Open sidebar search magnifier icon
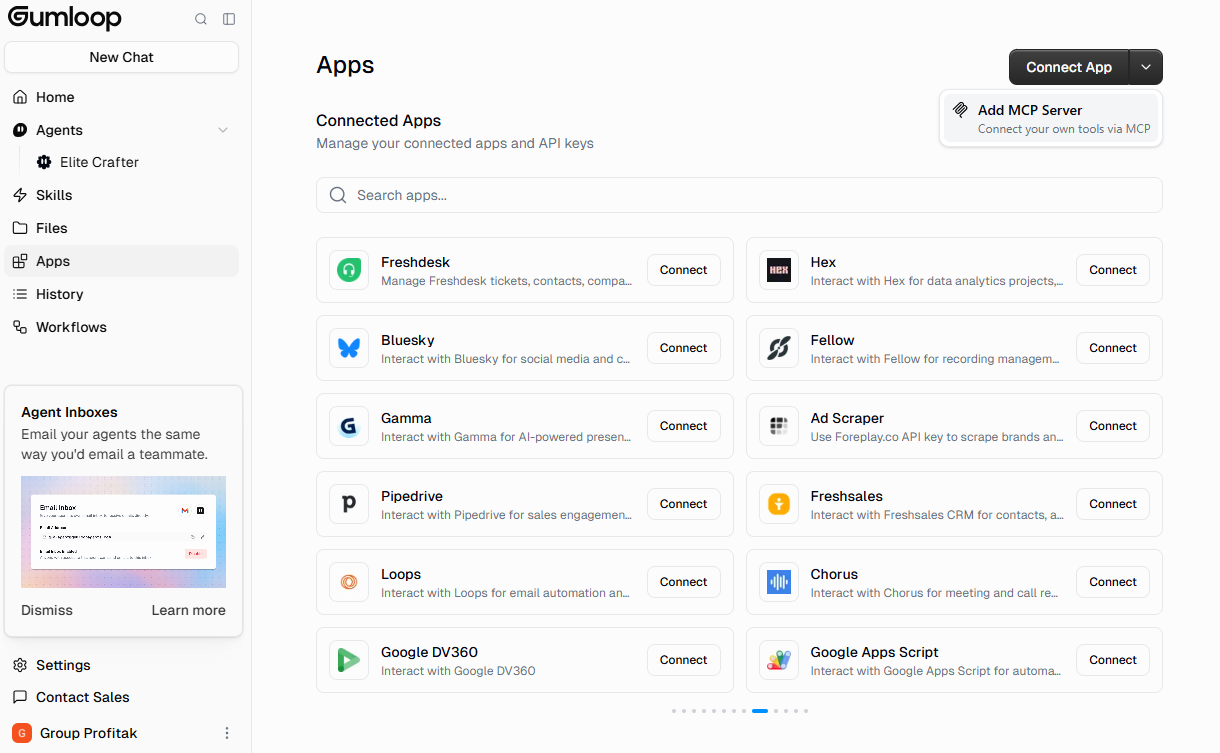Screen dimensions: 1220x753 point(201,19)
